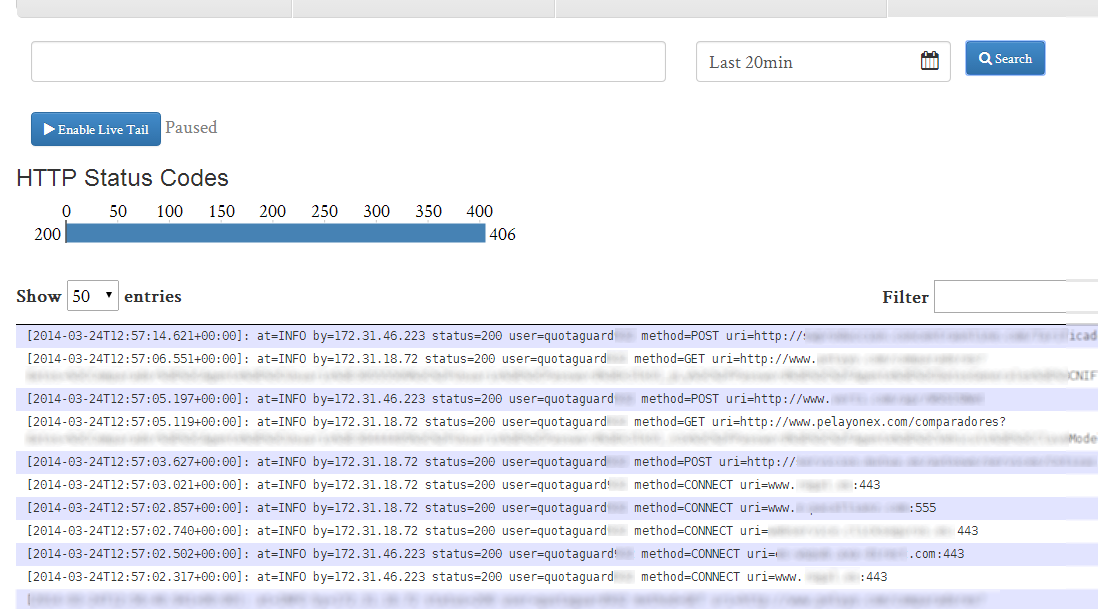Switch to the second tab at the top

click(425, 8)
